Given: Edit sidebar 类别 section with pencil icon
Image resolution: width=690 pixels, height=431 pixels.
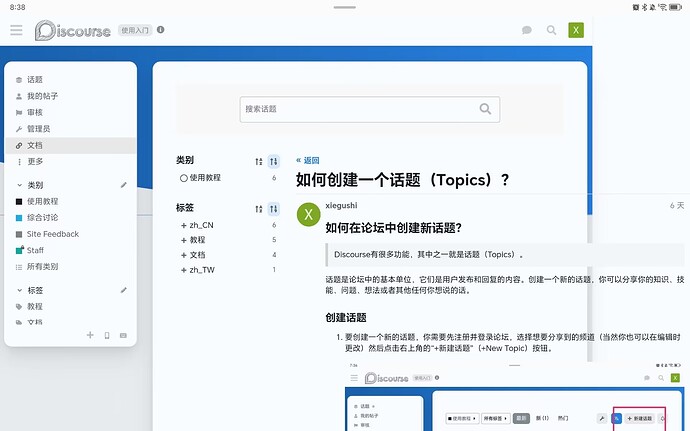Looking at the screenshot, I should [124, 185].
